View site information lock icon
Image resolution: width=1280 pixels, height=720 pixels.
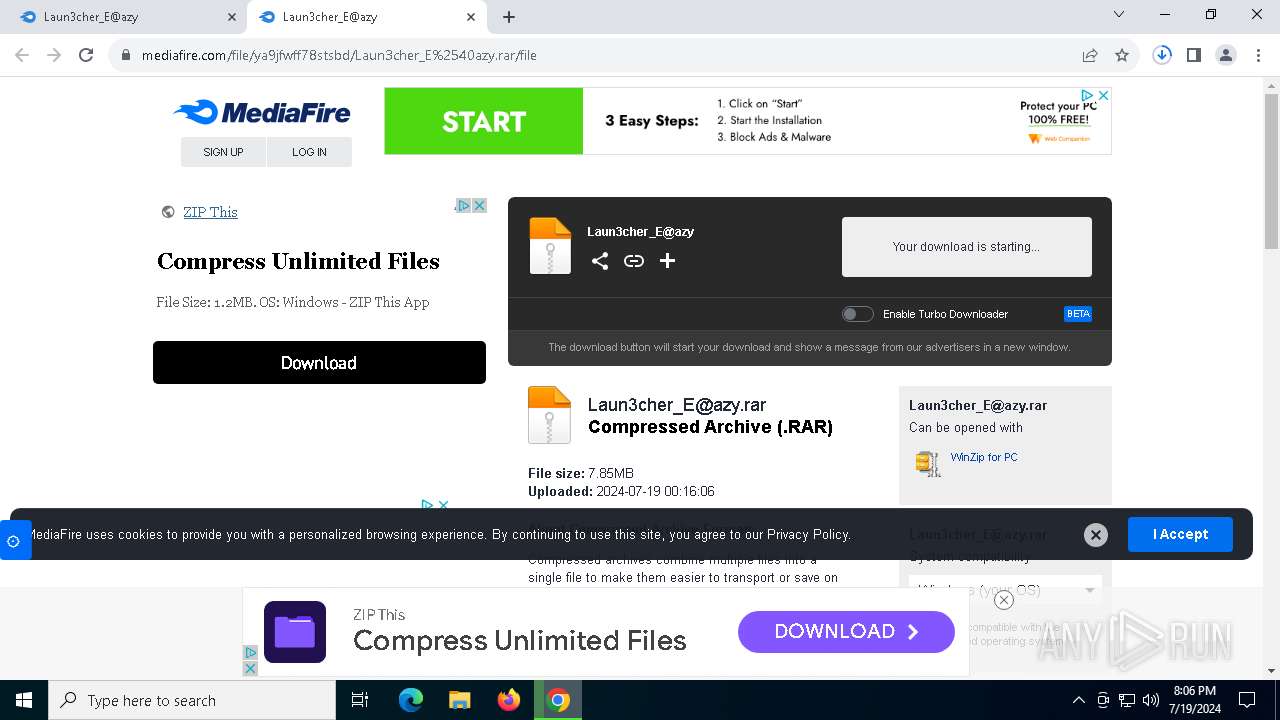(x=126, y=55)
